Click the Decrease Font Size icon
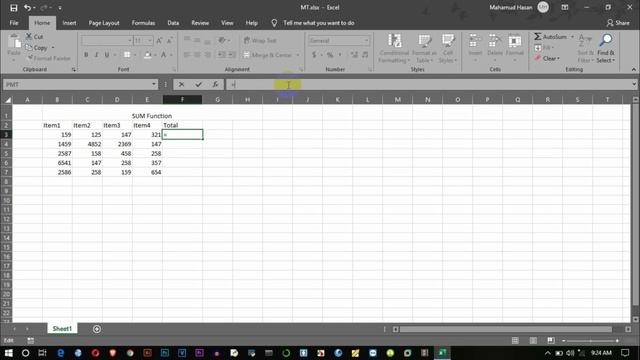 (170, 40)
